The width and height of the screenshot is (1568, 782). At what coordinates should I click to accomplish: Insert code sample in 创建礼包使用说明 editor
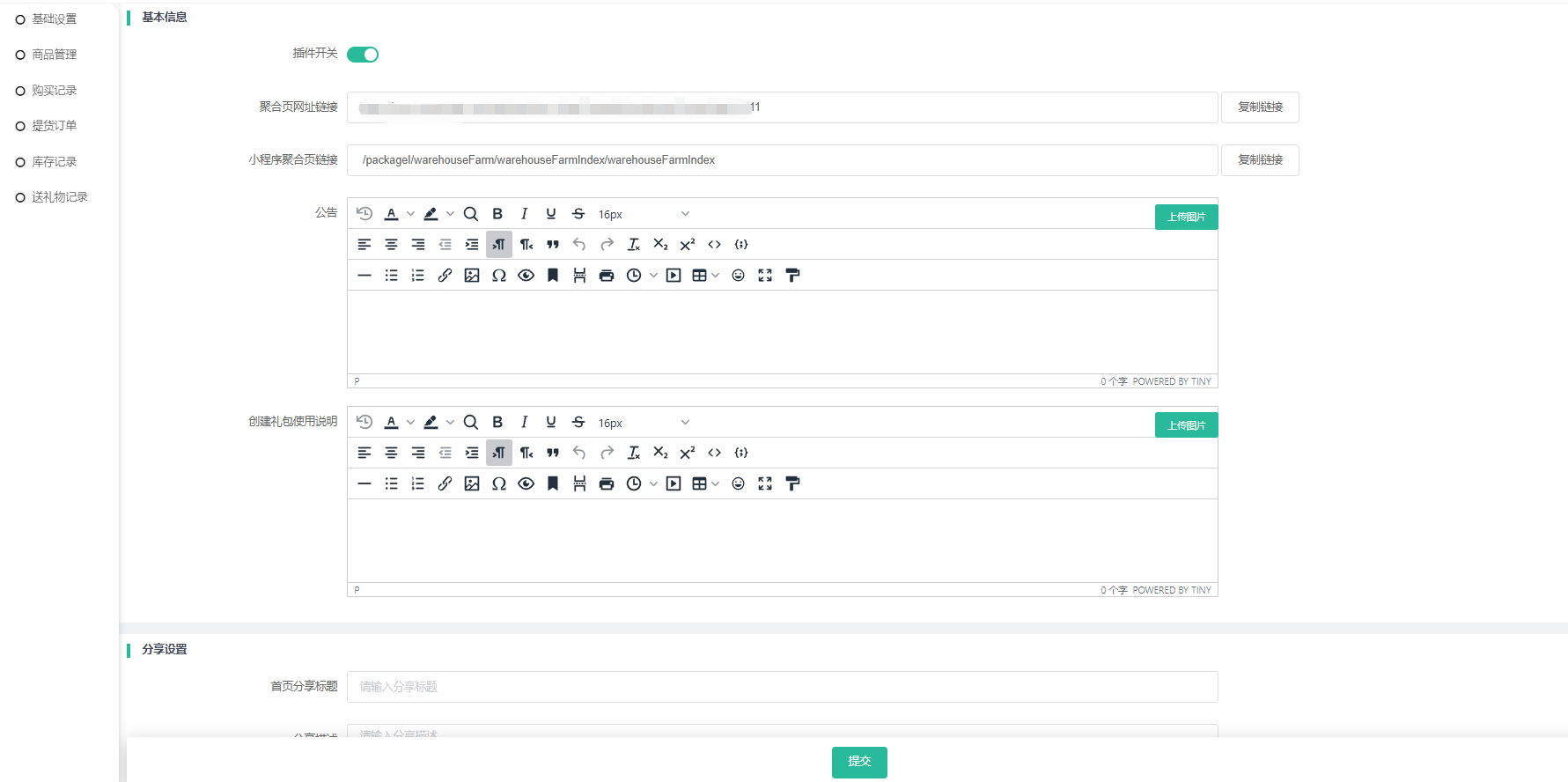tap(741, 453)
